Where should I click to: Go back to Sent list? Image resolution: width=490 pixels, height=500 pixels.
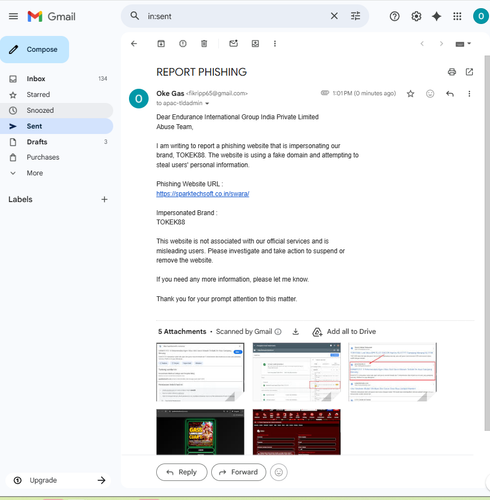coord(134,44)
